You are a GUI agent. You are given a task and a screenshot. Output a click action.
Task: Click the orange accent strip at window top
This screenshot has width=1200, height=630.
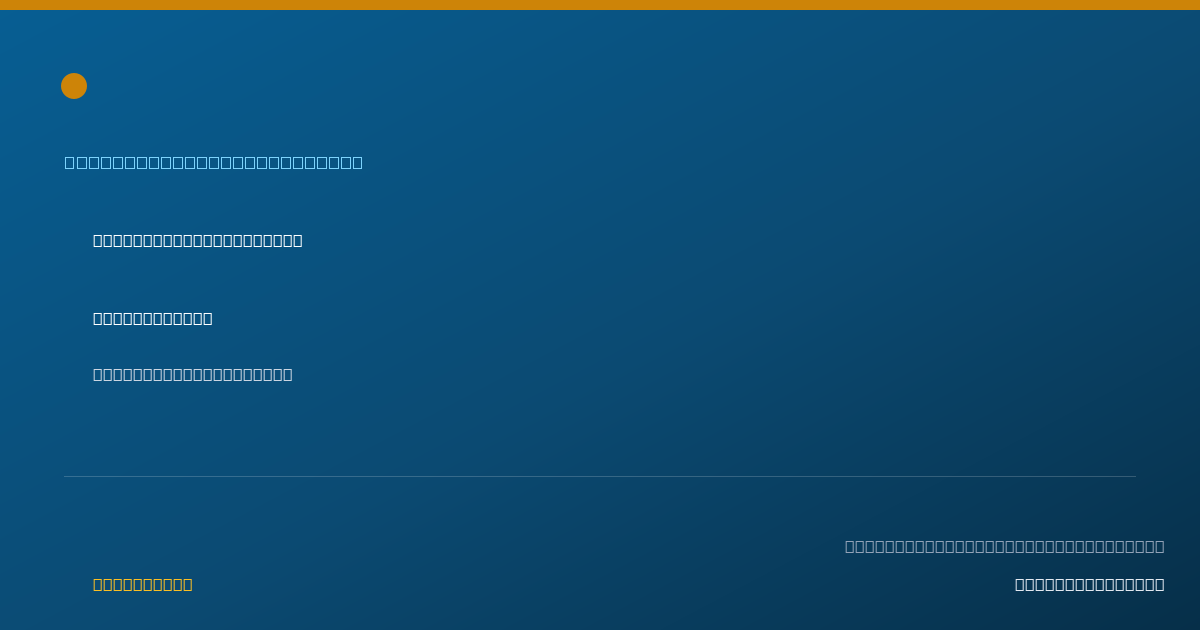(x=600, y=5)
